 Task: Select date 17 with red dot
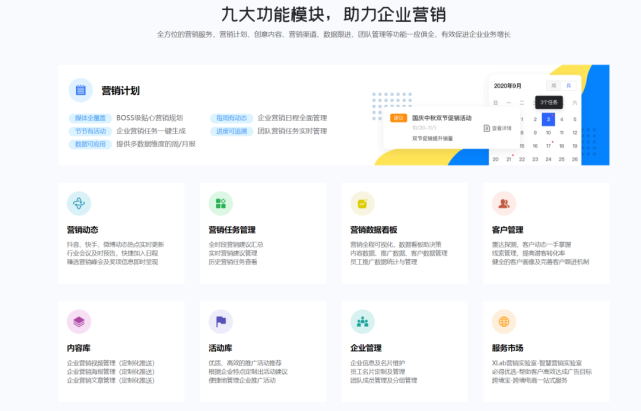[x=548, y=146]
